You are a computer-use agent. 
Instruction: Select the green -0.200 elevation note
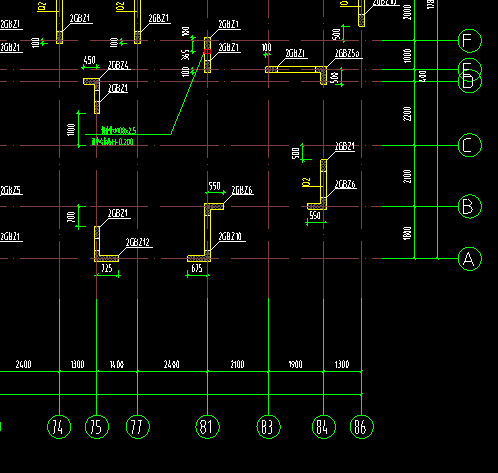113,142
